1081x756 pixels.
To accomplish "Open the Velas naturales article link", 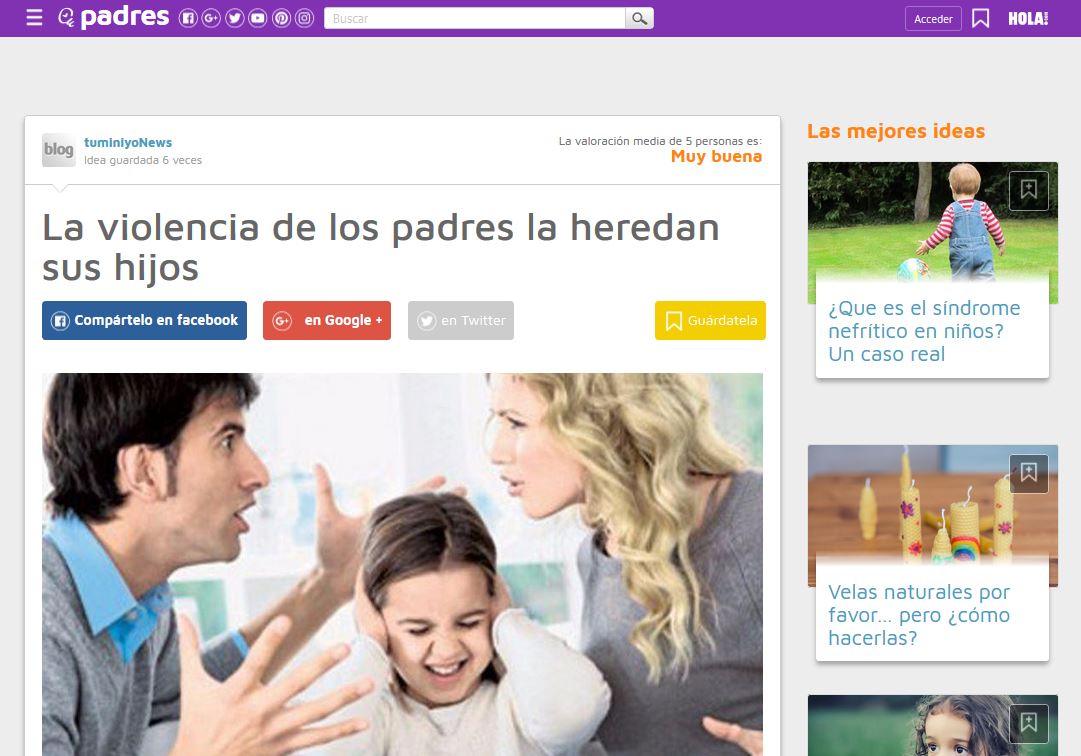I will click(919, 615).
